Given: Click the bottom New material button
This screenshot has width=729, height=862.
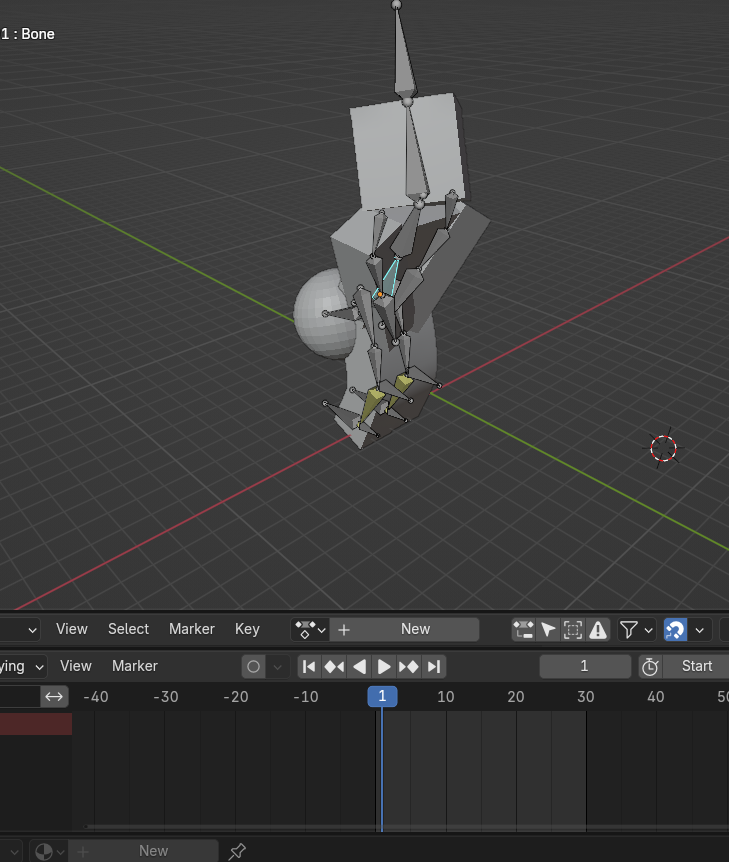Looking at the screenshot, I should coord(143,851).
